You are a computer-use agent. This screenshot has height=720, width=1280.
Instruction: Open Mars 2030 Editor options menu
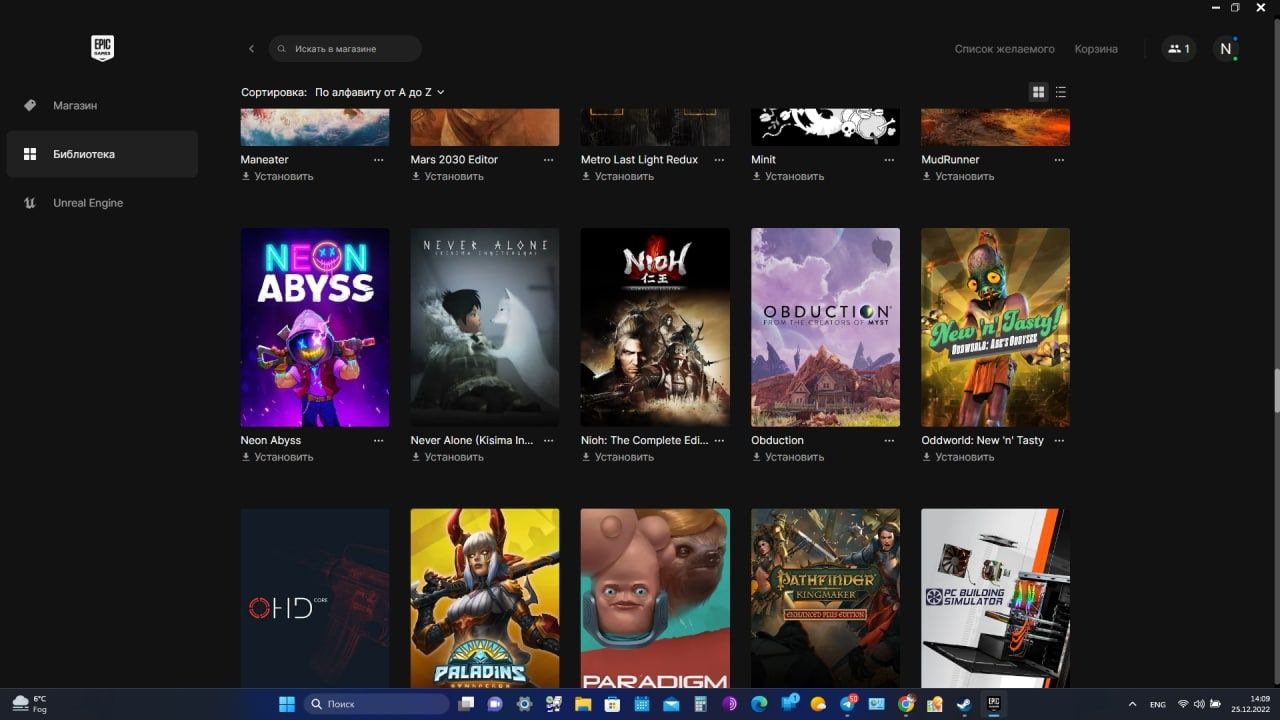pos(548,160)
